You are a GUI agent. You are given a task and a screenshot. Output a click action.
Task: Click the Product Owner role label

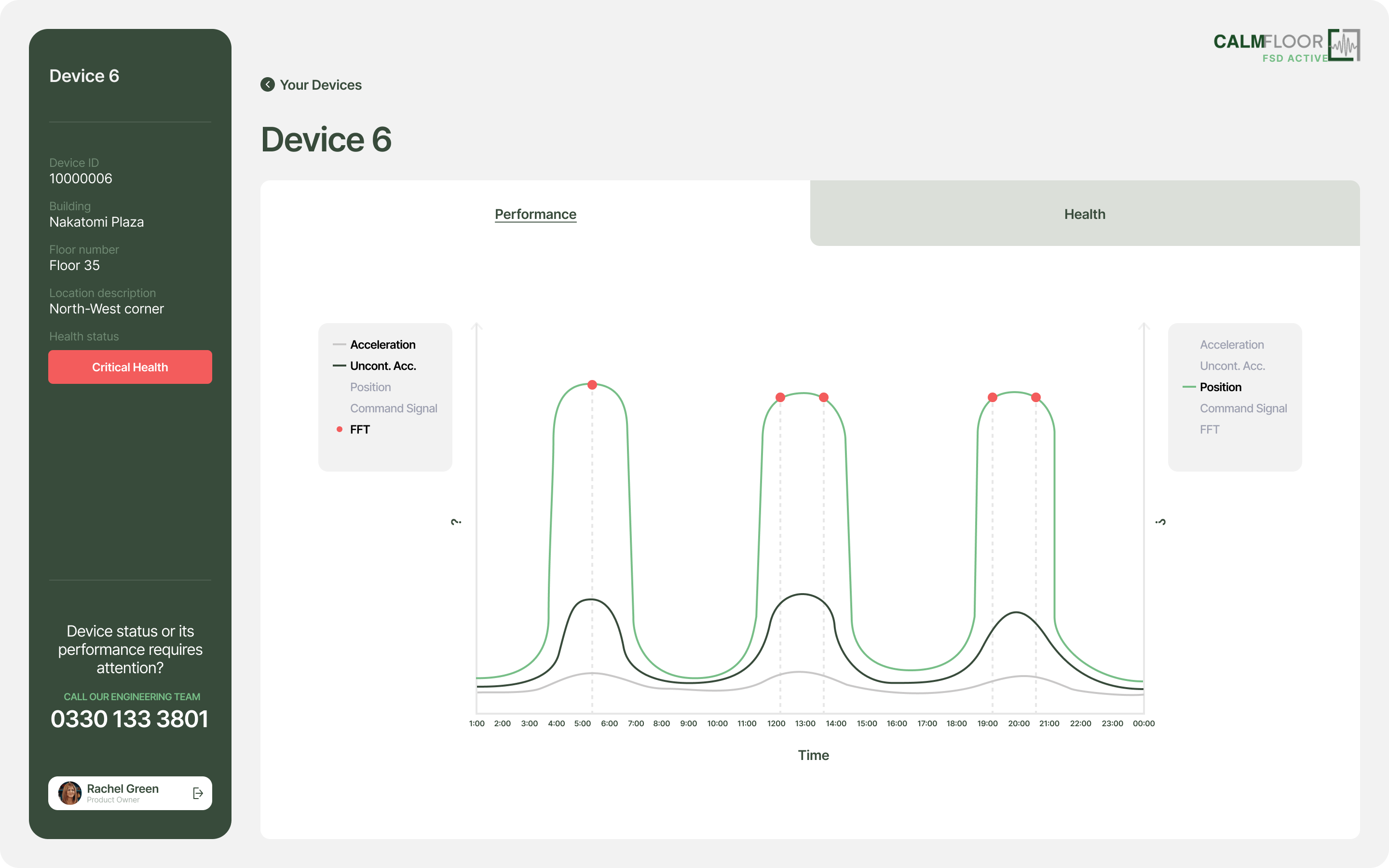point(113,800)
